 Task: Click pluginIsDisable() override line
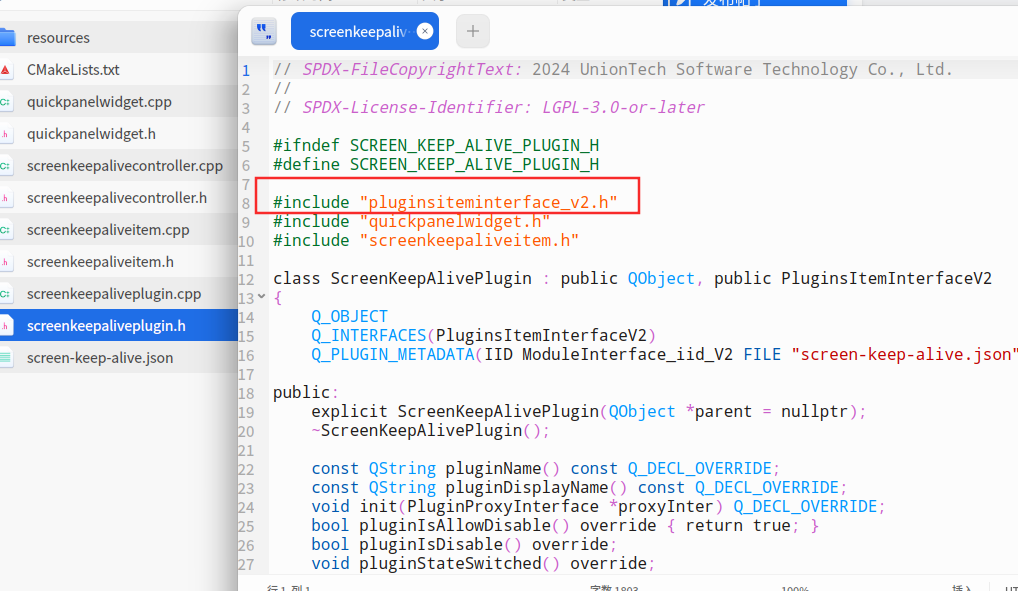[464, 545]
